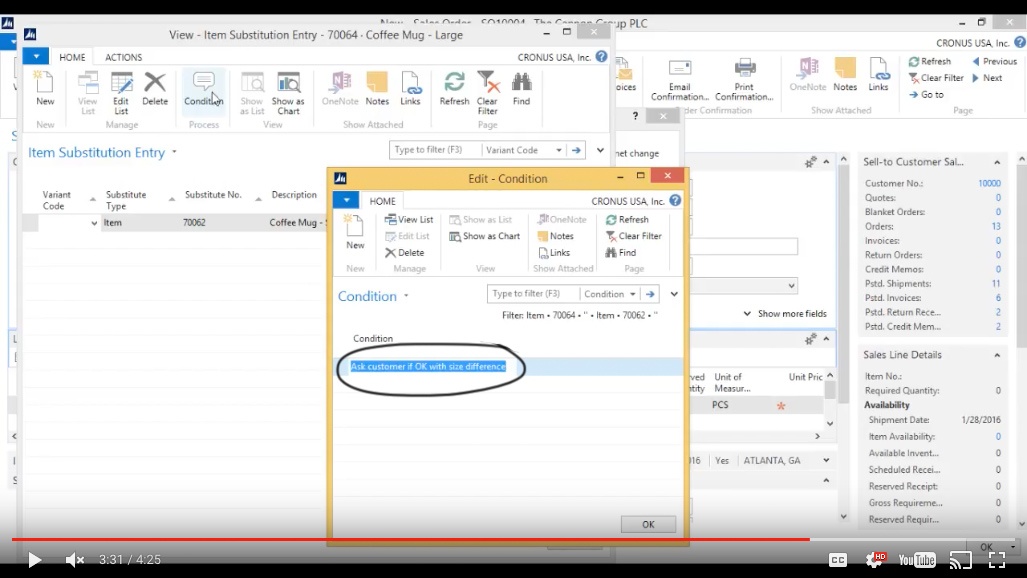Open Notes in the Sales Order ribbon
Image resolution: width=1027 pixels, height=578 pixels.
point(845,75)
